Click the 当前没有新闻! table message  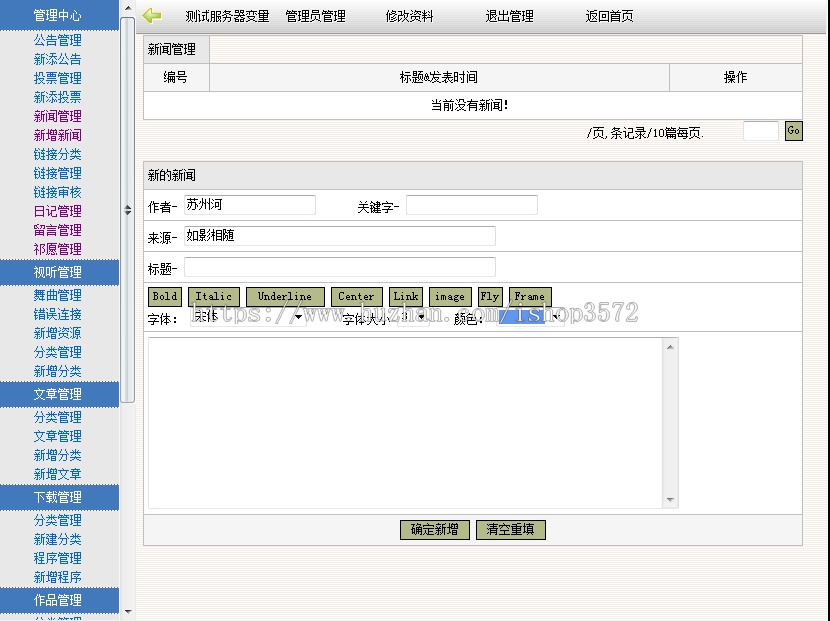point(469,105)
